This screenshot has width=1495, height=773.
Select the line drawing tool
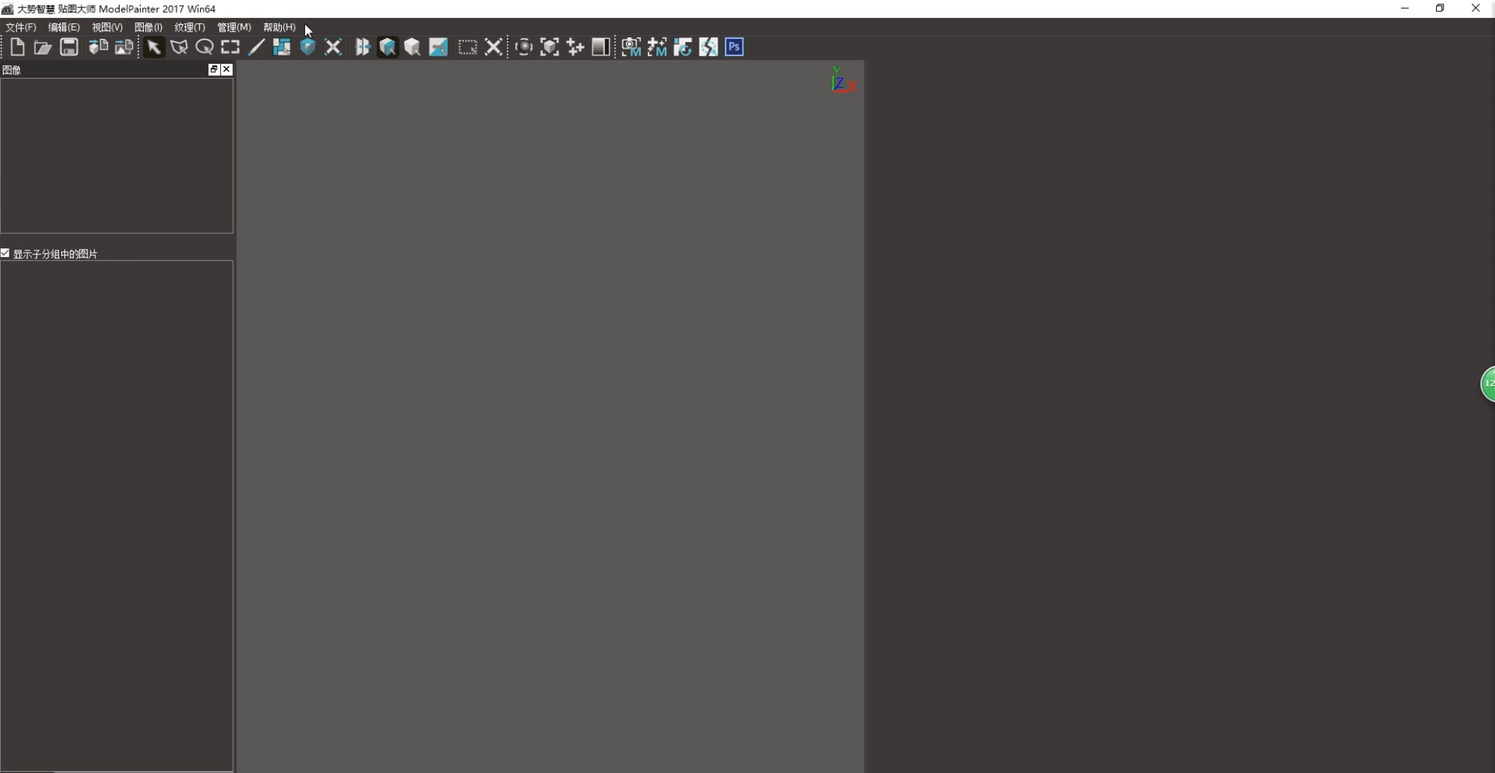point(256,46)
